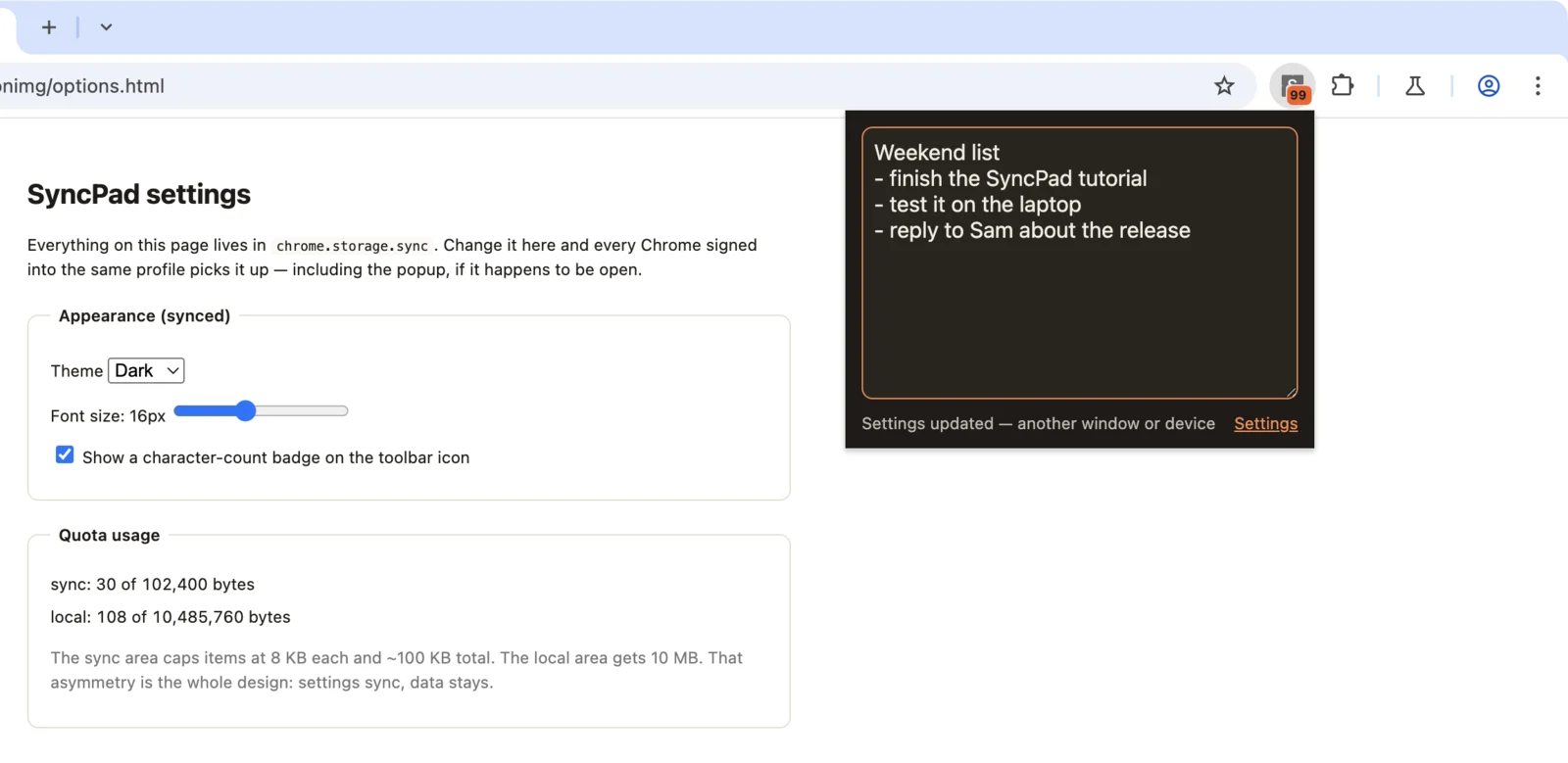The height and width of the screenshot is (763, 1568).
Task: Open the Theme dropdown set to Dark
Action: pos(146,370)
